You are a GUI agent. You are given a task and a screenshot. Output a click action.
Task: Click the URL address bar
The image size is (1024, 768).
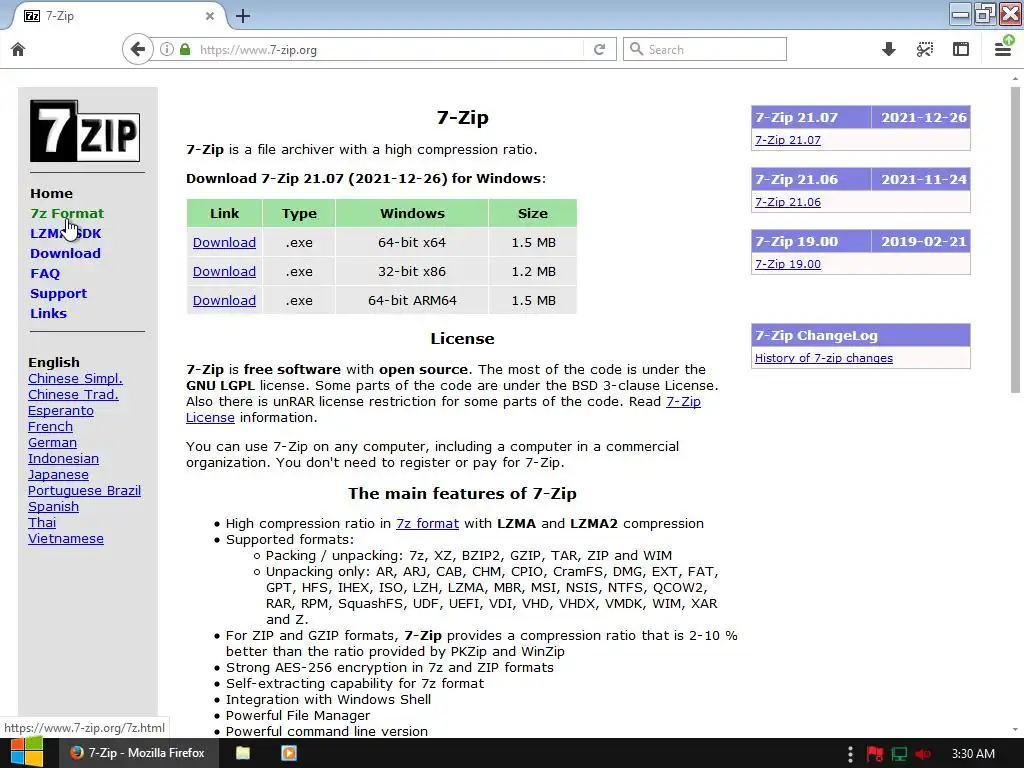click(389, 50)
